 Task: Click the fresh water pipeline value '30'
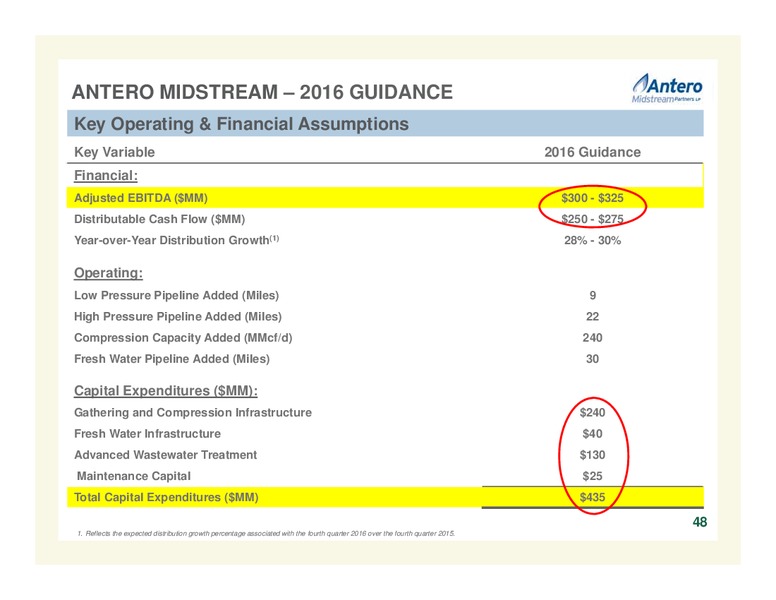592,359
